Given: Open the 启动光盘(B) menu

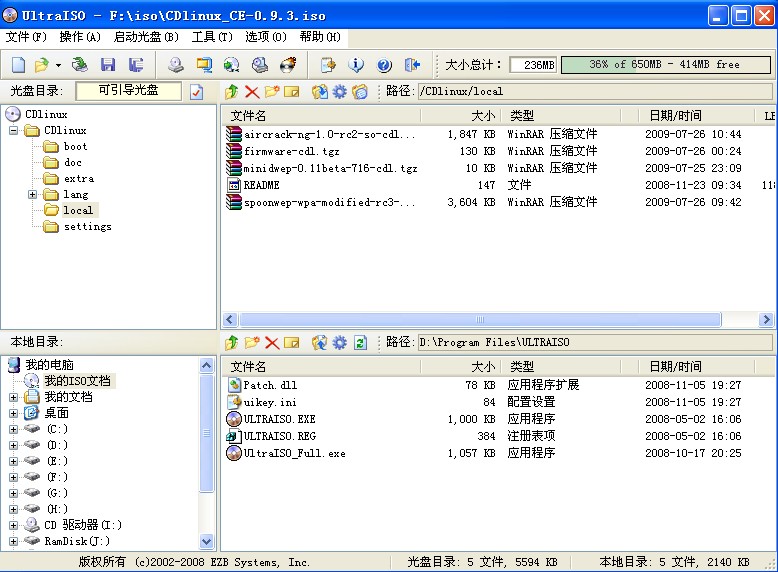Looking at the screenshot, I should click(x=146, y=37).
